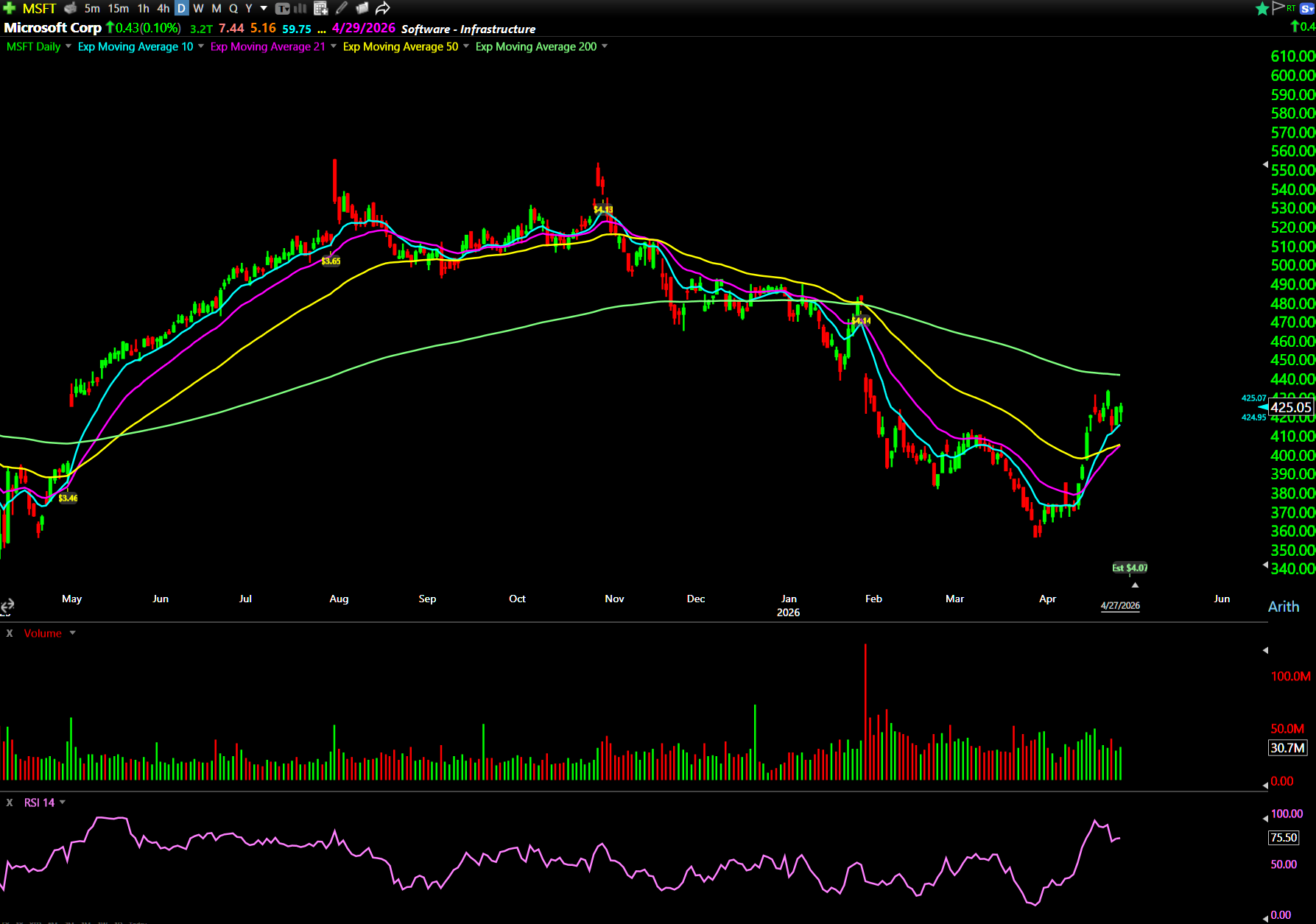Select the 15m timeframe
Screen dimensions: 1316x924
(118, 8)
